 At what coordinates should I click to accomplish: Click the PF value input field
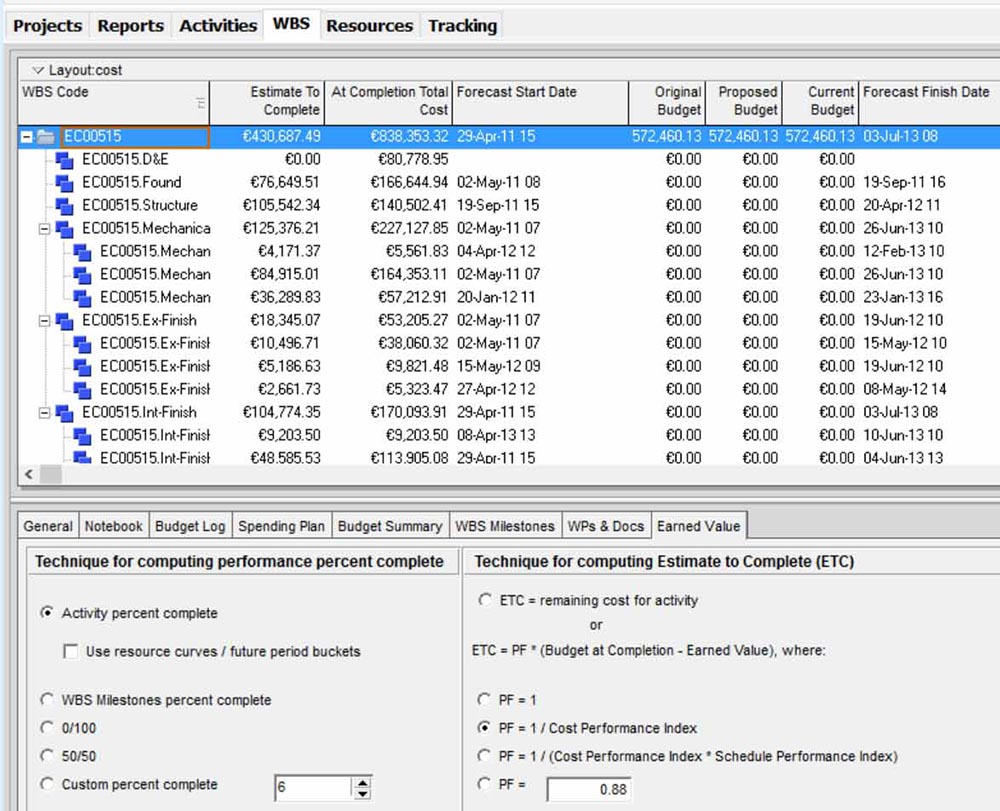588,790
